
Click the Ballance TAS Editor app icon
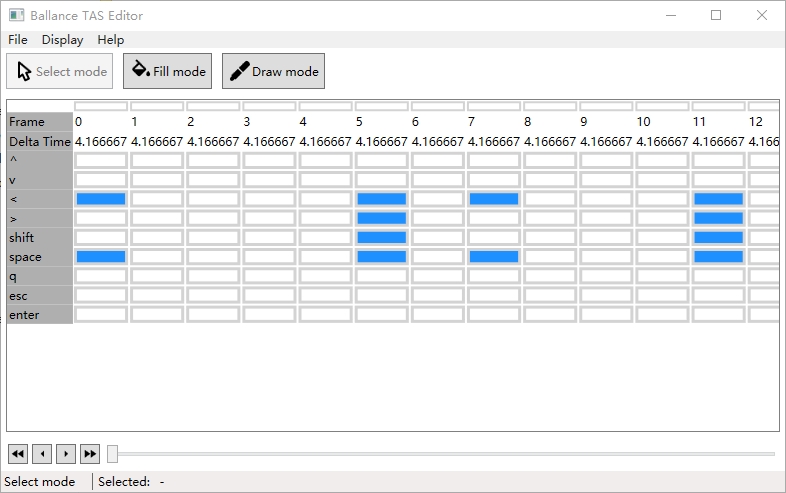pyautogui.click(x=17, y=15)
